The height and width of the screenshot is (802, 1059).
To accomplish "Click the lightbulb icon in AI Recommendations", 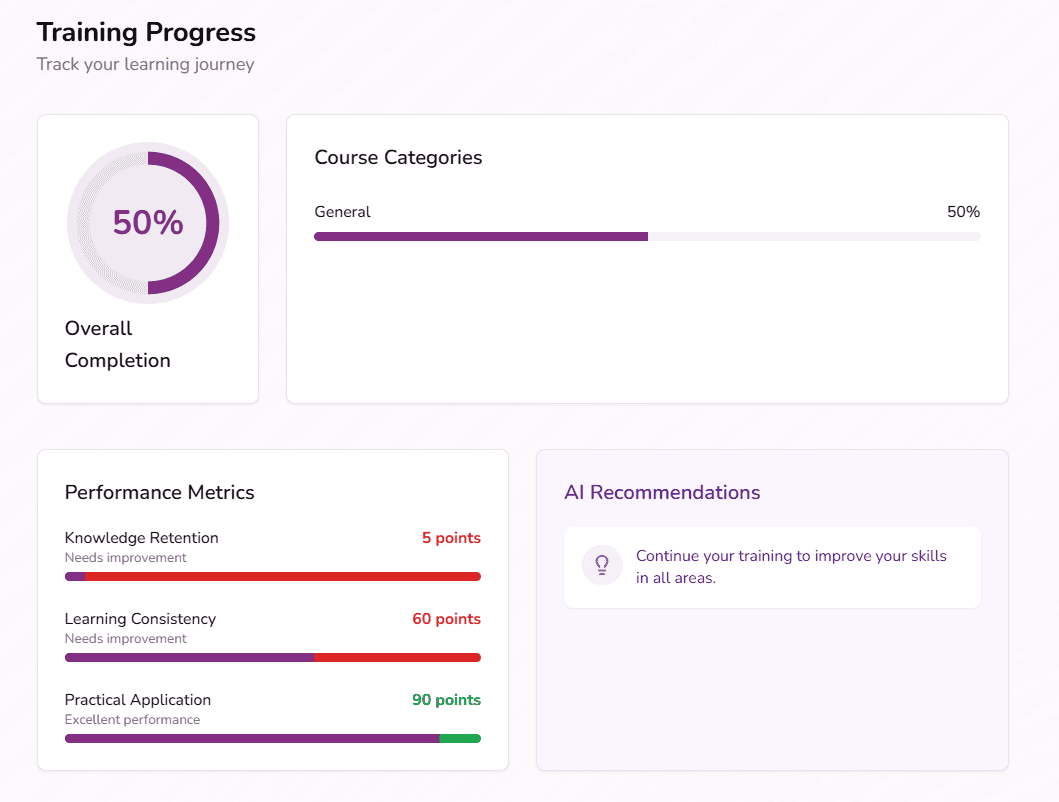I will coord(602,565).
